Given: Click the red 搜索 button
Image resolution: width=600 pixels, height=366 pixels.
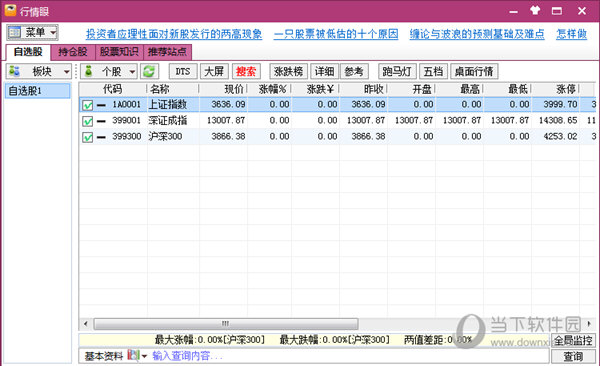Looking at the screenshot, I should [x=246, y=71].
